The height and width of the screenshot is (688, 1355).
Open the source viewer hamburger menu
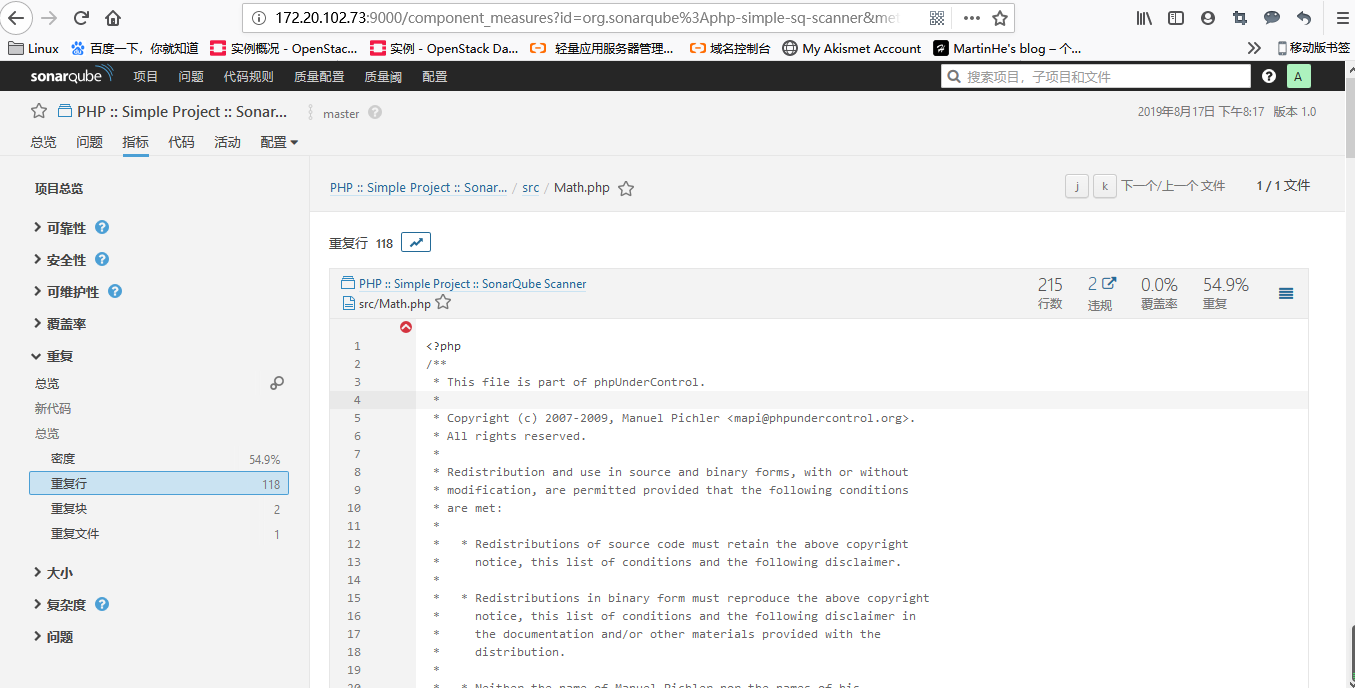point(1286,293)
